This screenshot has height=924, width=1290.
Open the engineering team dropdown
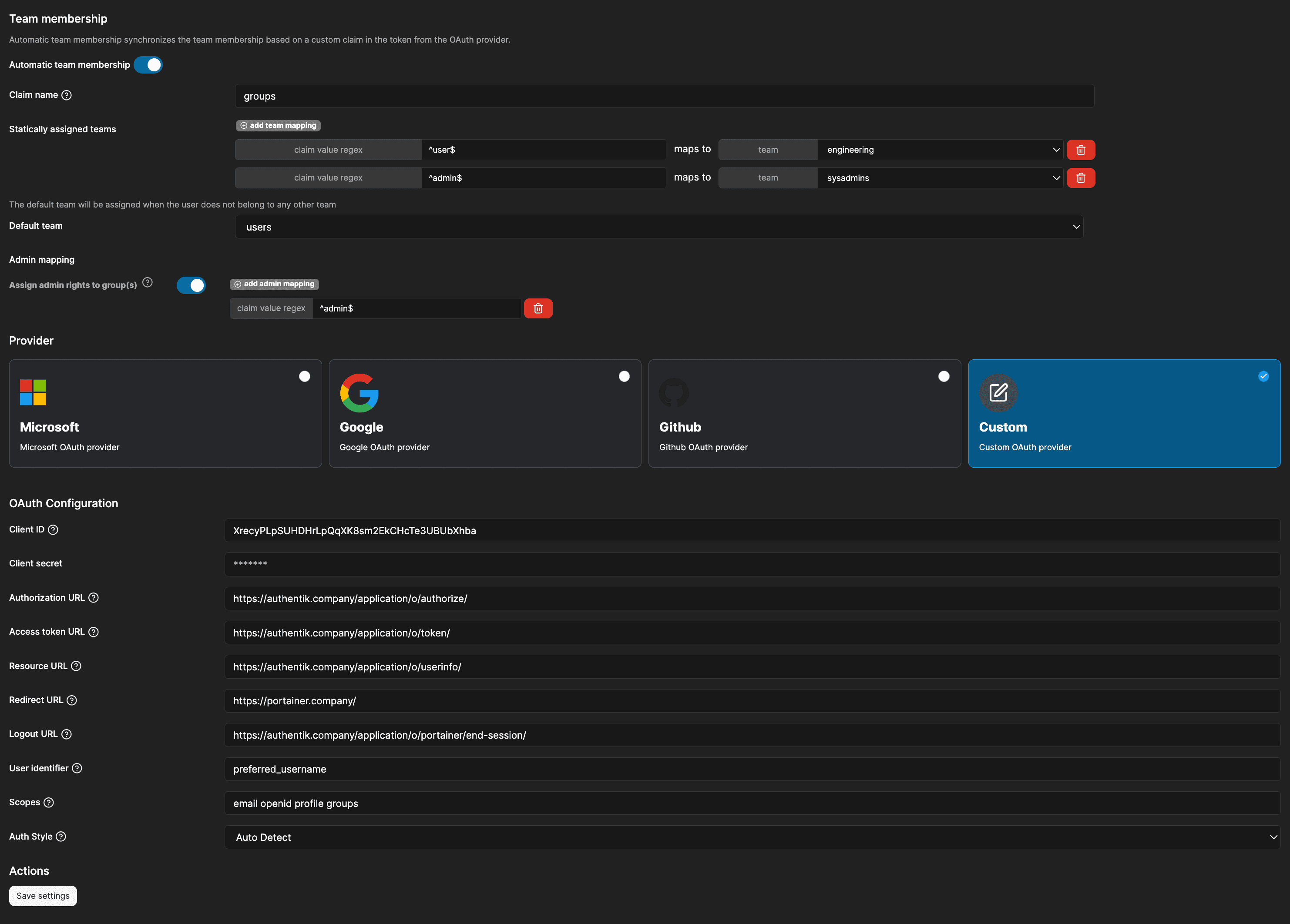940,150
